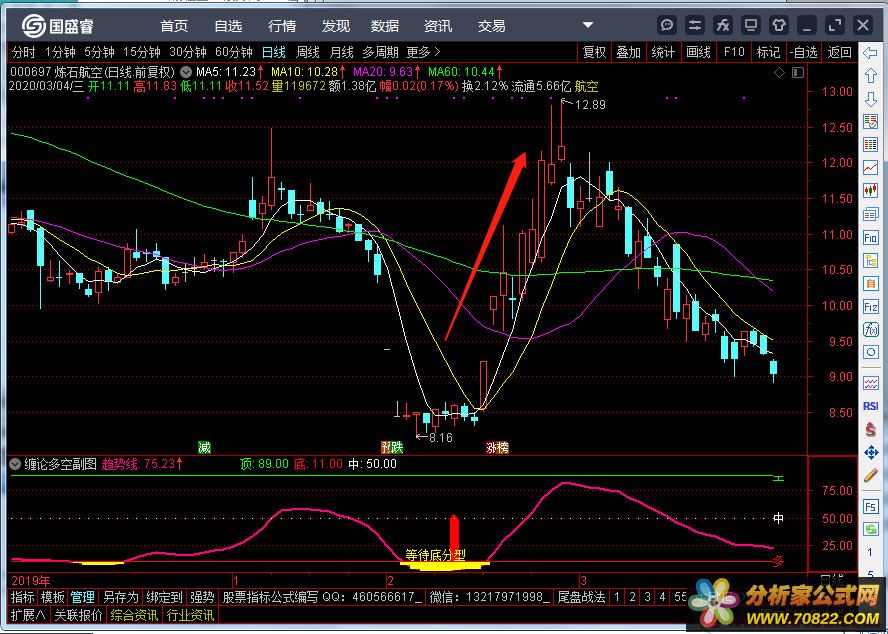Click the F10 sidebar icon
This screenshot has height=634, width=888.
coord(870,236)
